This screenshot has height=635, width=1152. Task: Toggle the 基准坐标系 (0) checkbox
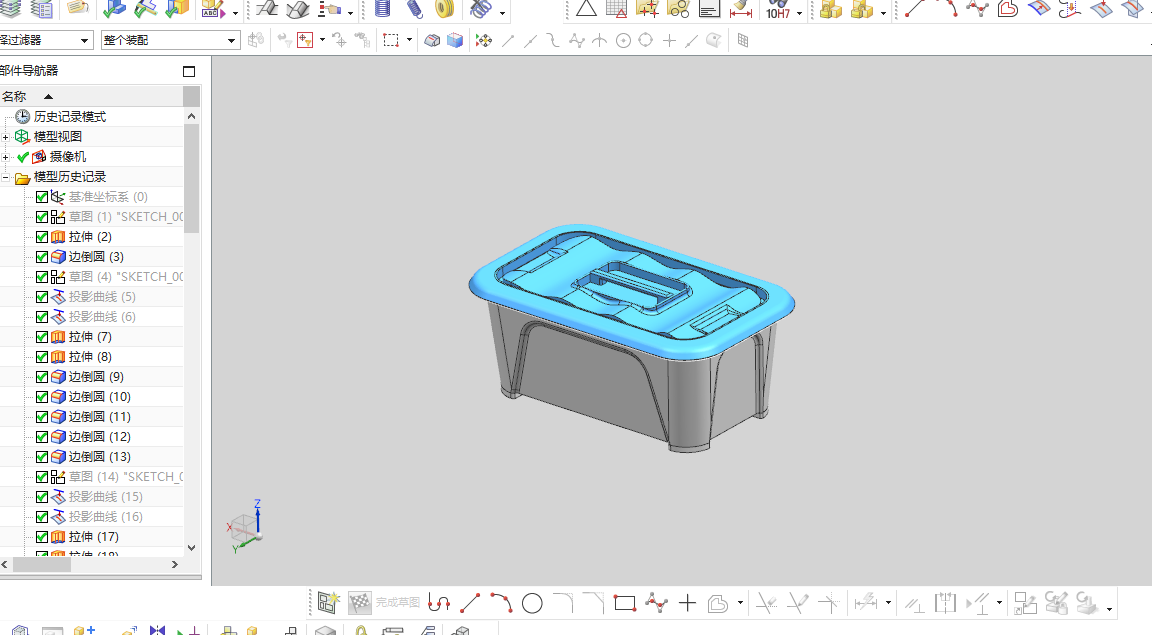tap(42, 197)
